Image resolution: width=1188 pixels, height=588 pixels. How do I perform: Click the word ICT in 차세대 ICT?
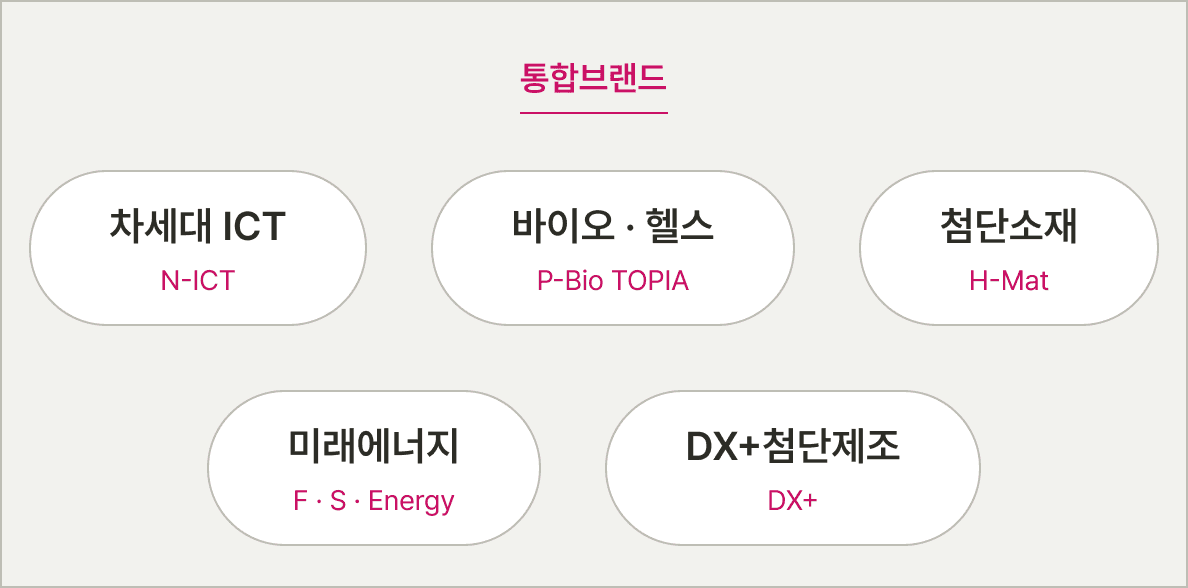[255, 227]
